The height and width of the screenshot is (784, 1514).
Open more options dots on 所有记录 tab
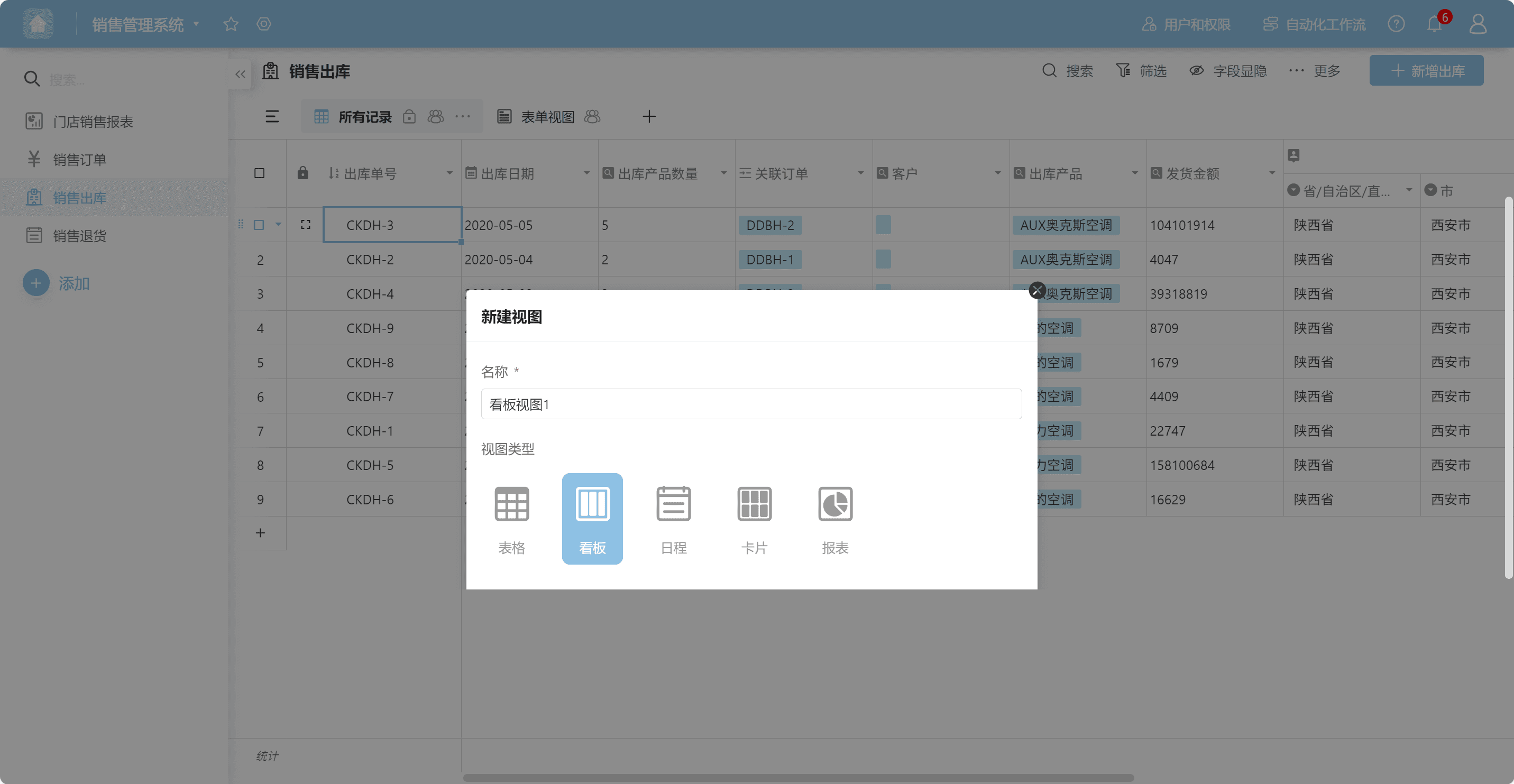pyautogui.click(x=463, y=116)
